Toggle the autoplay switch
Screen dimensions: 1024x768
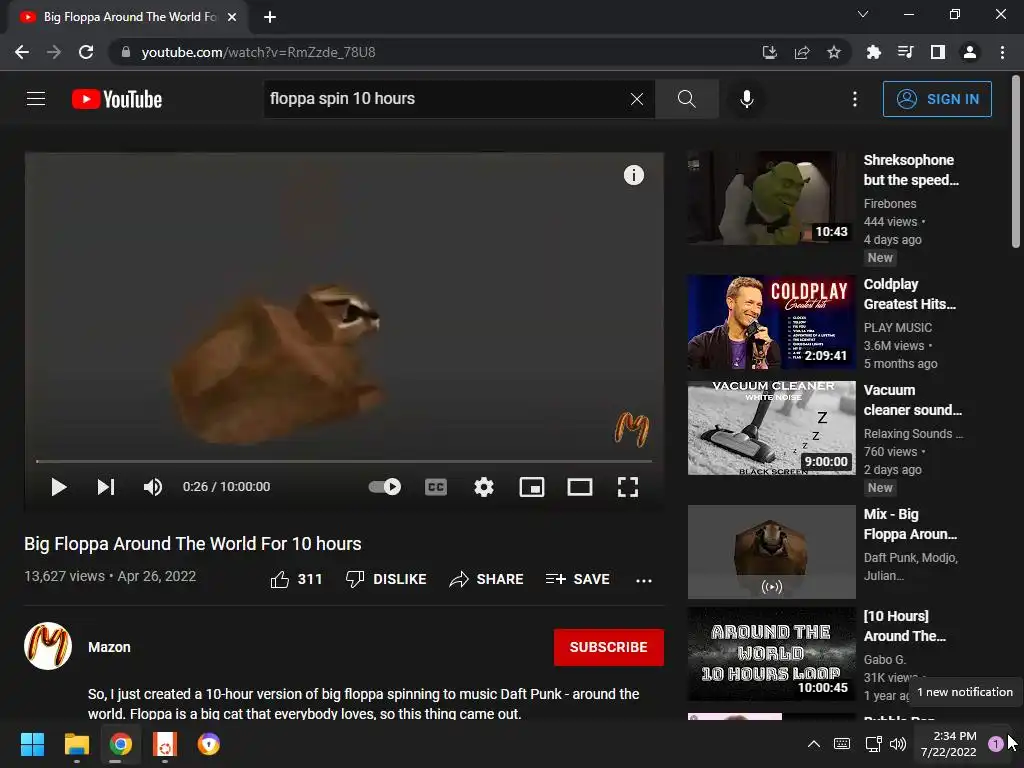[385, 487]
